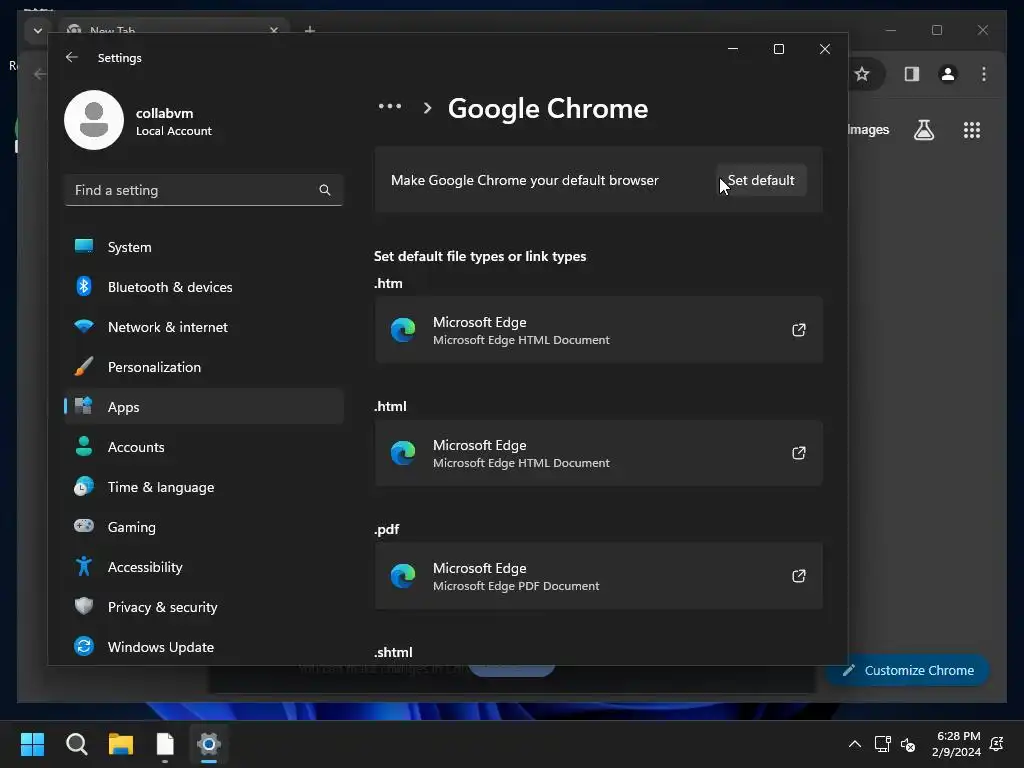Click the Microsoft Edge icon under .html
1024x768 pixels.
[x=403, y=453]
